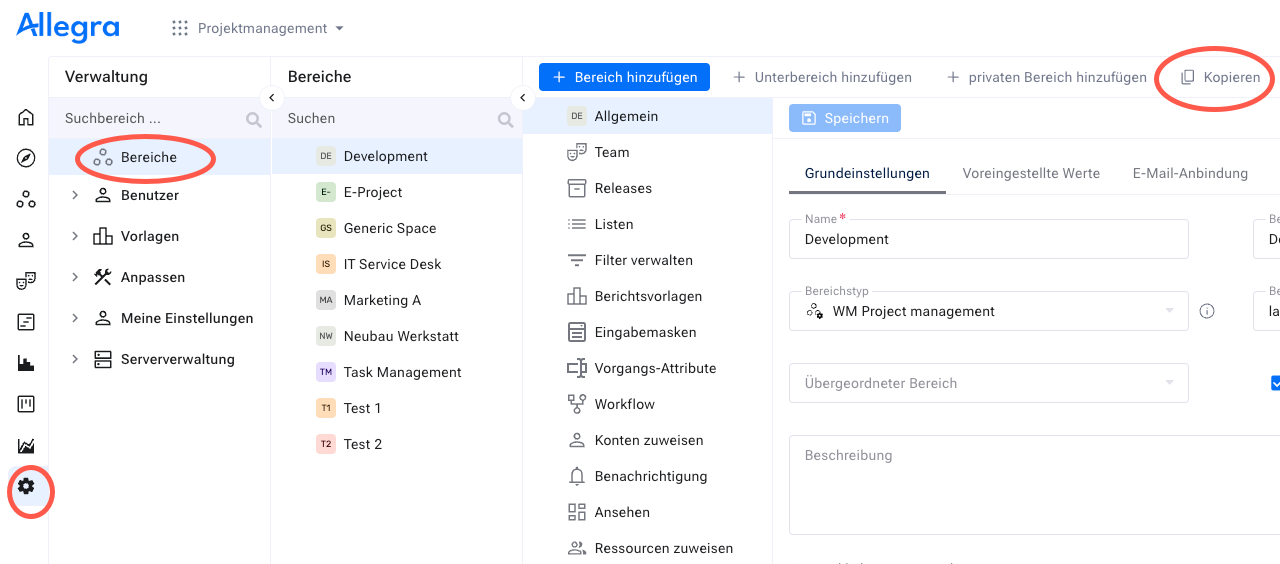
Task: Expand the Serververwaltung tree node
Action: click(75, 360)
